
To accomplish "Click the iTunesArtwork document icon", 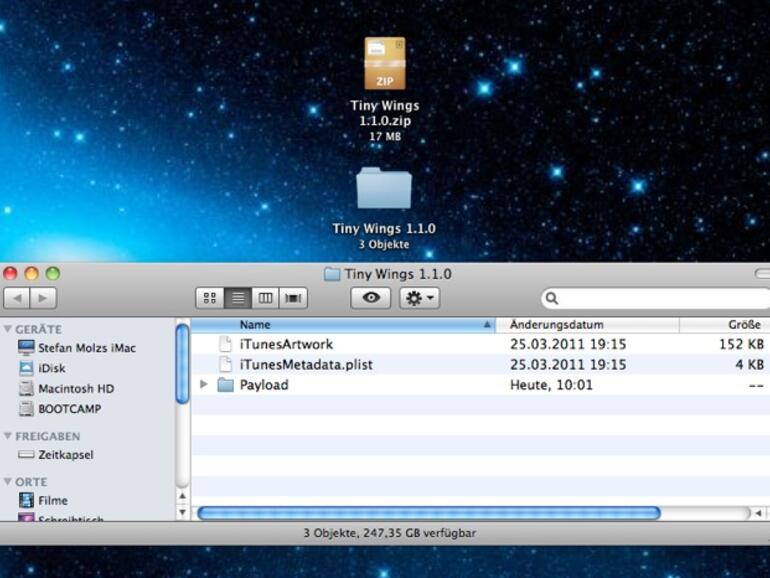I will (225, 344).
